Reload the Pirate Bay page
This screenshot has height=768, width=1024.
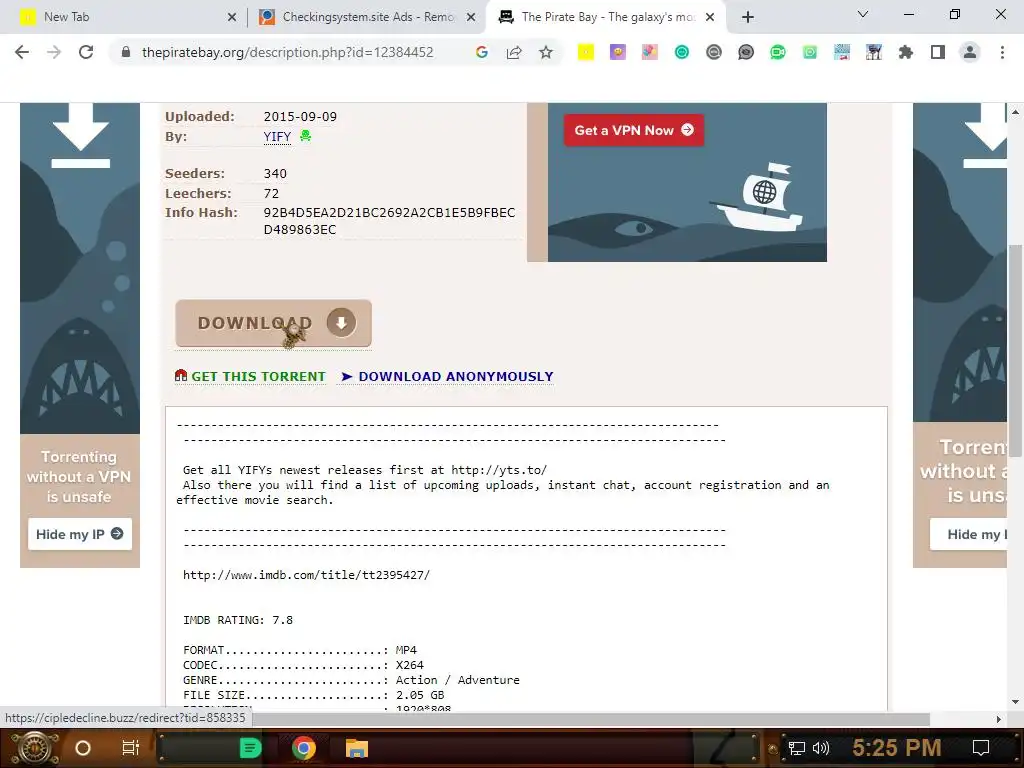click(x=86, y=52)
